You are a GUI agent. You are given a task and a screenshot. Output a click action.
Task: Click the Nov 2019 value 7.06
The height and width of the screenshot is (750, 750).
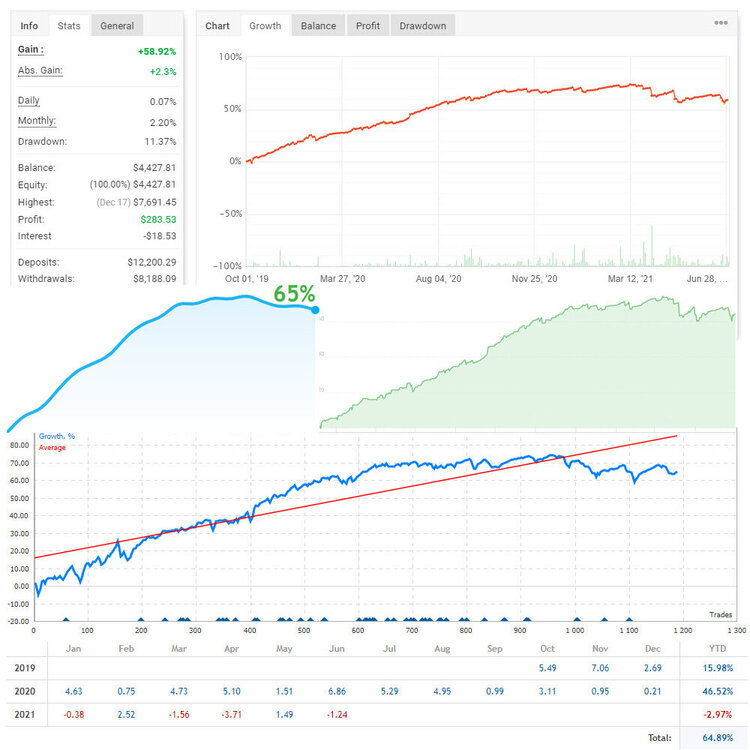pyautogui.click(x=600, y=668)
